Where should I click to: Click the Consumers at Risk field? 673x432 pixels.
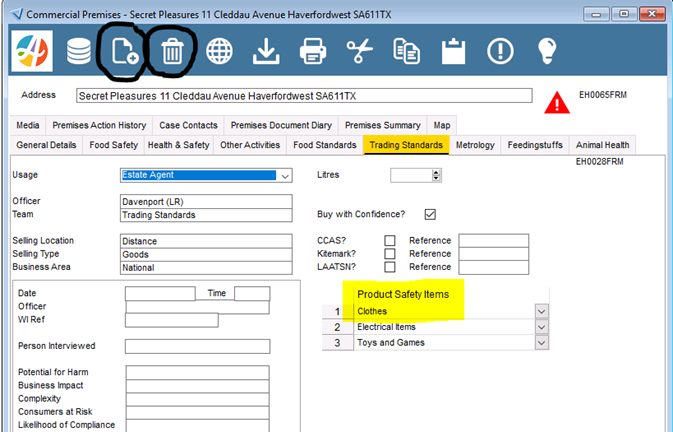point(197,412)
